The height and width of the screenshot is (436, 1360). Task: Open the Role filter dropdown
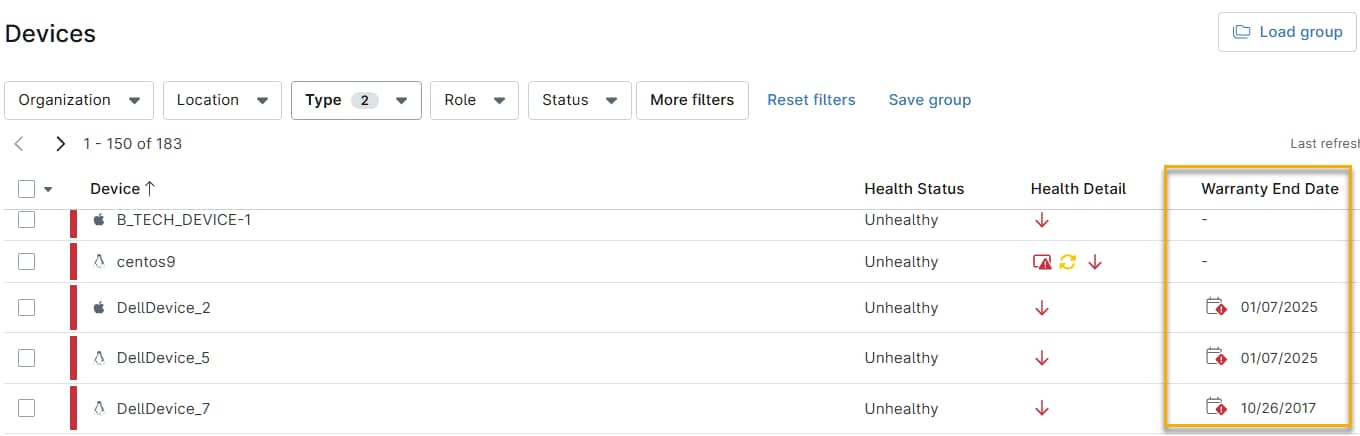tap(474, 100)
